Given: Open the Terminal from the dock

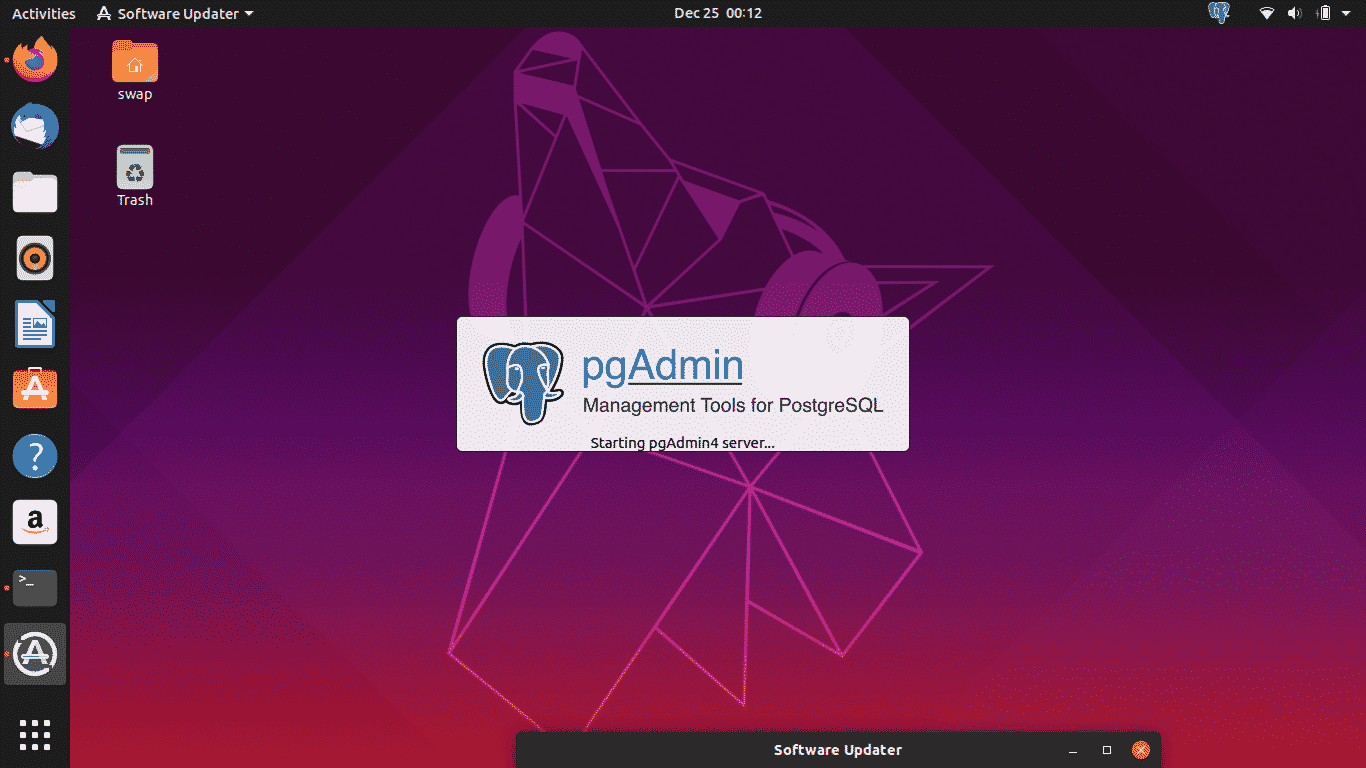Looking at the screenshot, I should pyautogui.click(x=35, y=588).
